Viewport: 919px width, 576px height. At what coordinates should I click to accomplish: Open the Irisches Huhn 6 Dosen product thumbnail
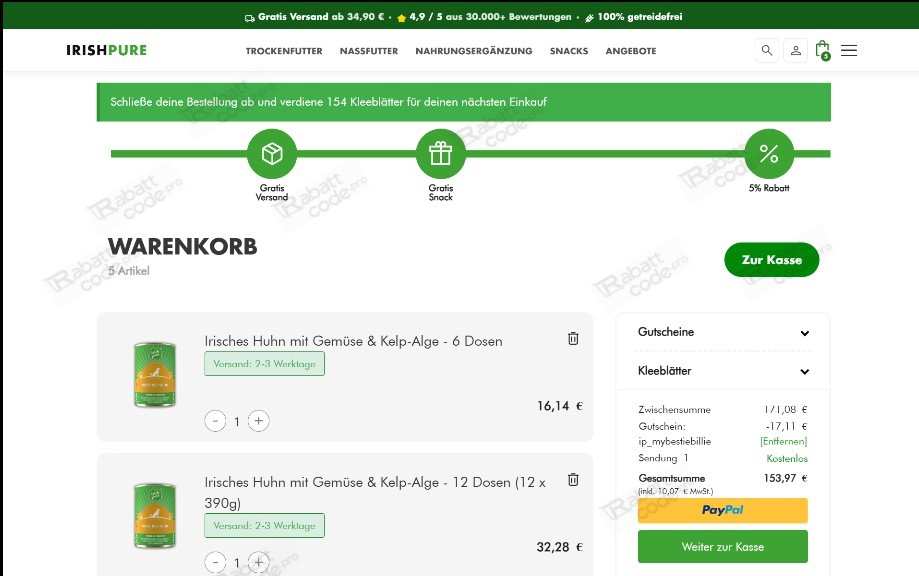coord(155,375)
